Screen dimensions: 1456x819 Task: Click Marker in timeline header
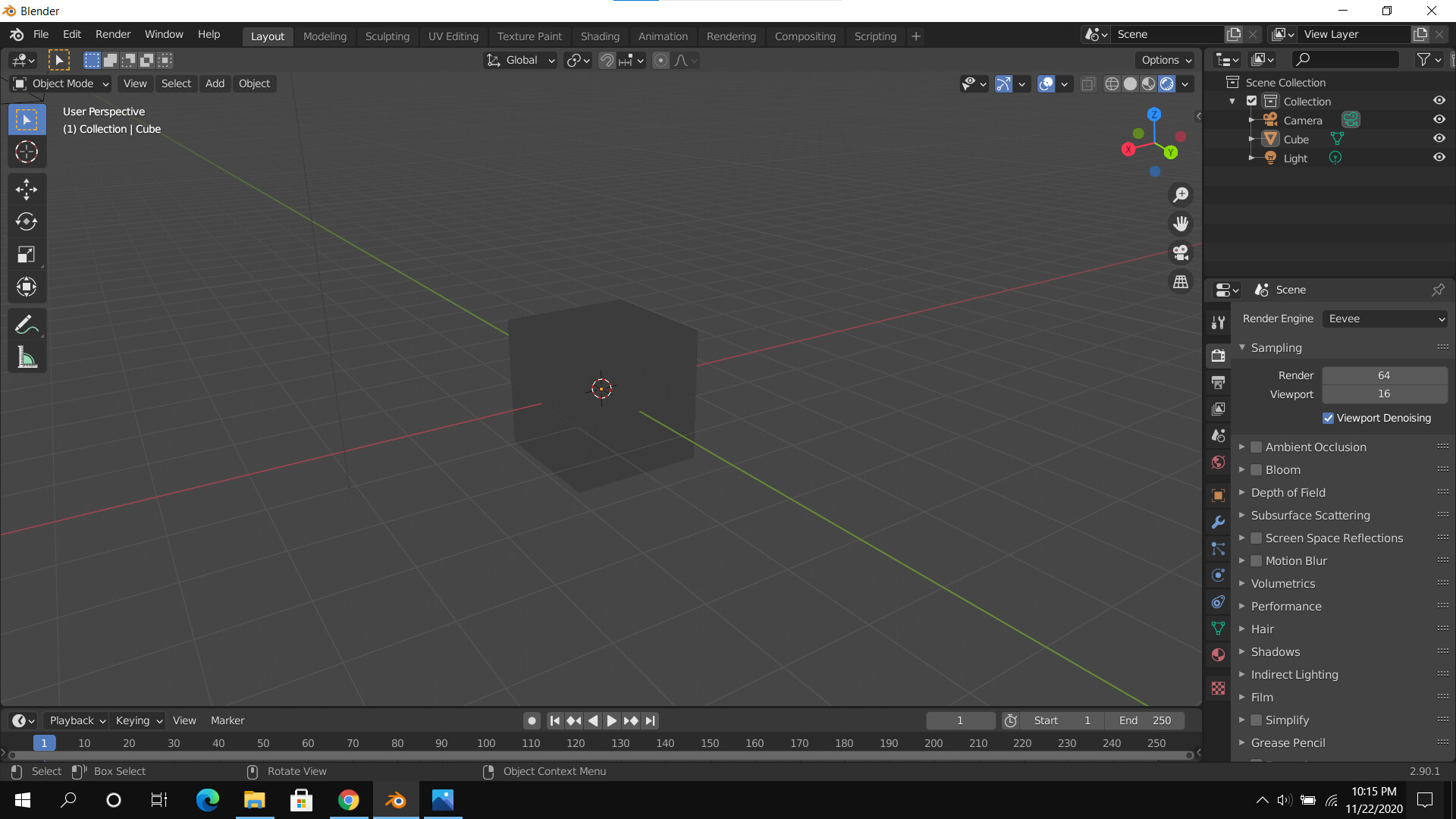(x=227, y=720)
